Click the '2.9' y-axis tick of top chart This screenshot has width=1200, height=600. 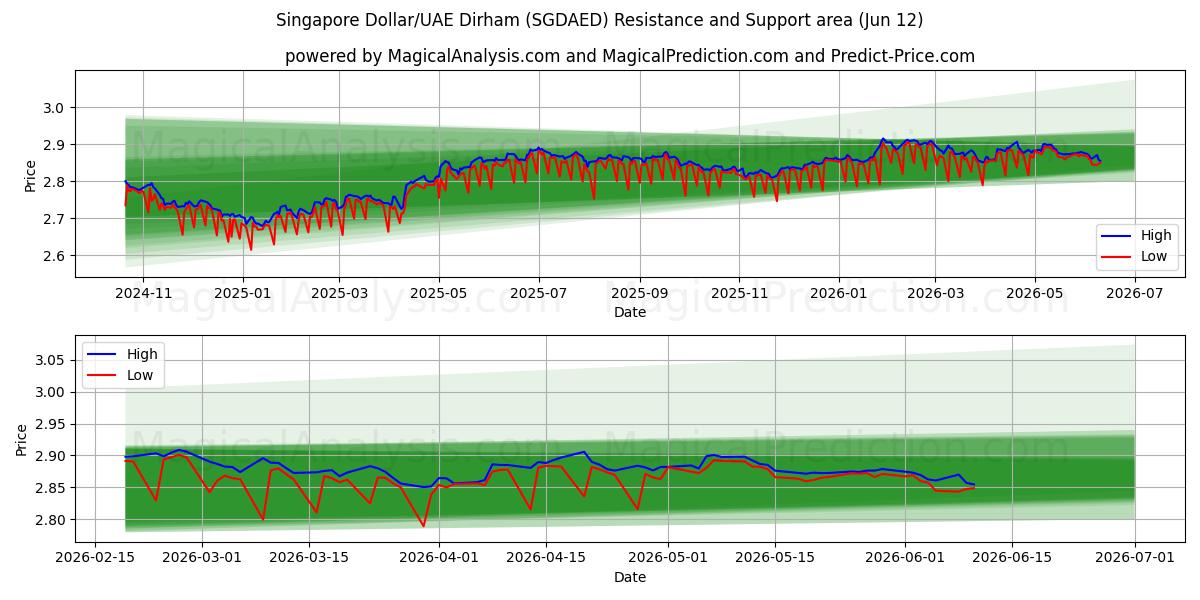tap(56, 145)
